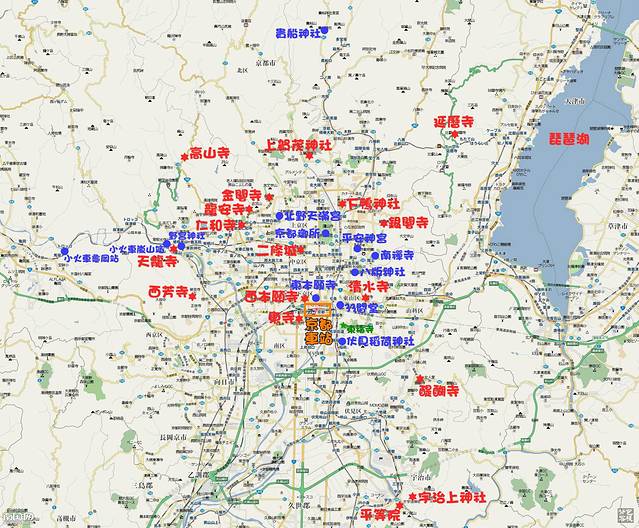Click the red star marker for 銀閣寺
Screen dimensions: 639x528
tap(382, 222)
